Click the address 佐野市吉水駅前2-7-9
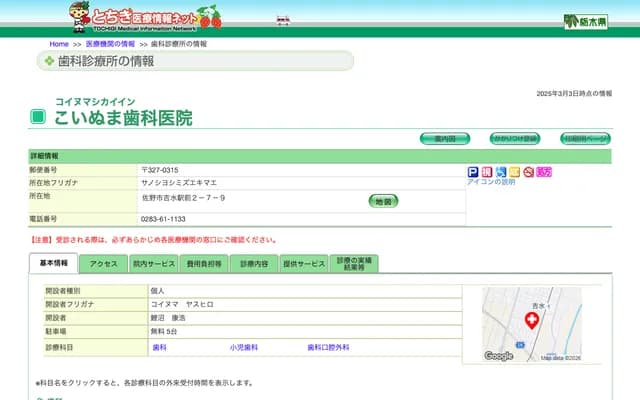Image resolution: width=640 pixels, height=400 pixels. 183,198
